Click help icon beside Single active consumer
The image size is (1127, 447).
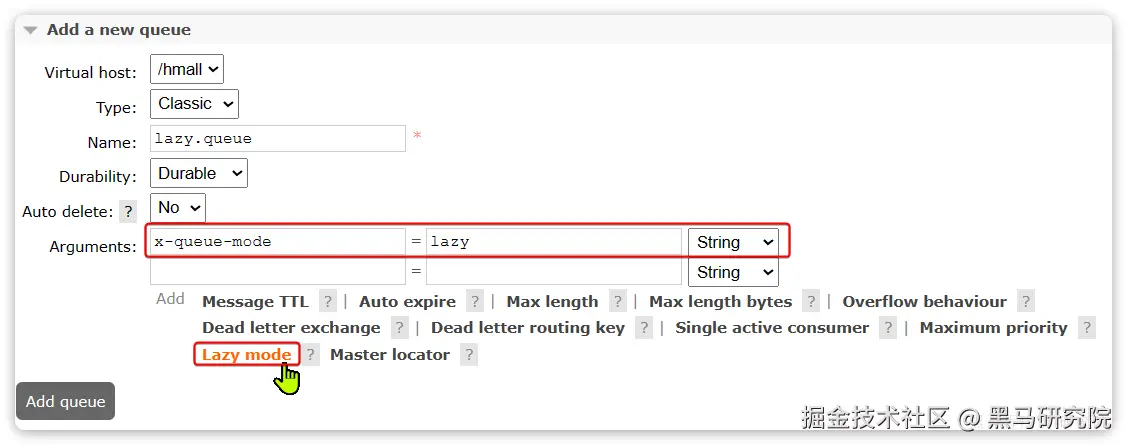pos(888,328)
